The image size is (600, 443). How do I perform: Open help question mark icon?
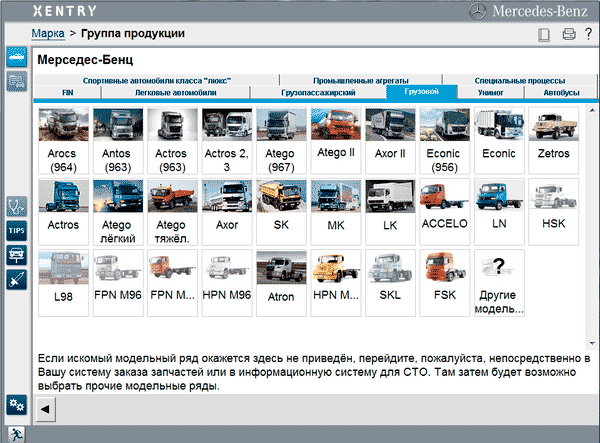[589, 34]
